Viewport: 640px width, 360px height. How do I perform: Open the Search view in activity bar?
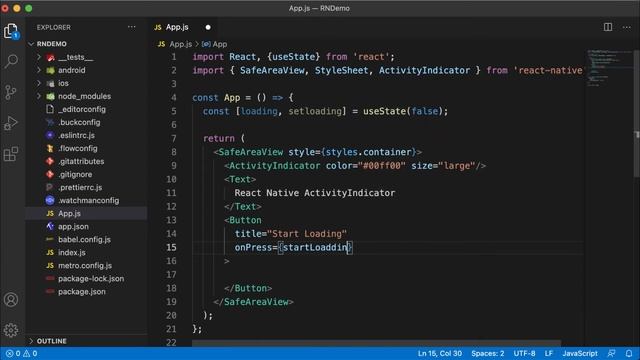11,61
